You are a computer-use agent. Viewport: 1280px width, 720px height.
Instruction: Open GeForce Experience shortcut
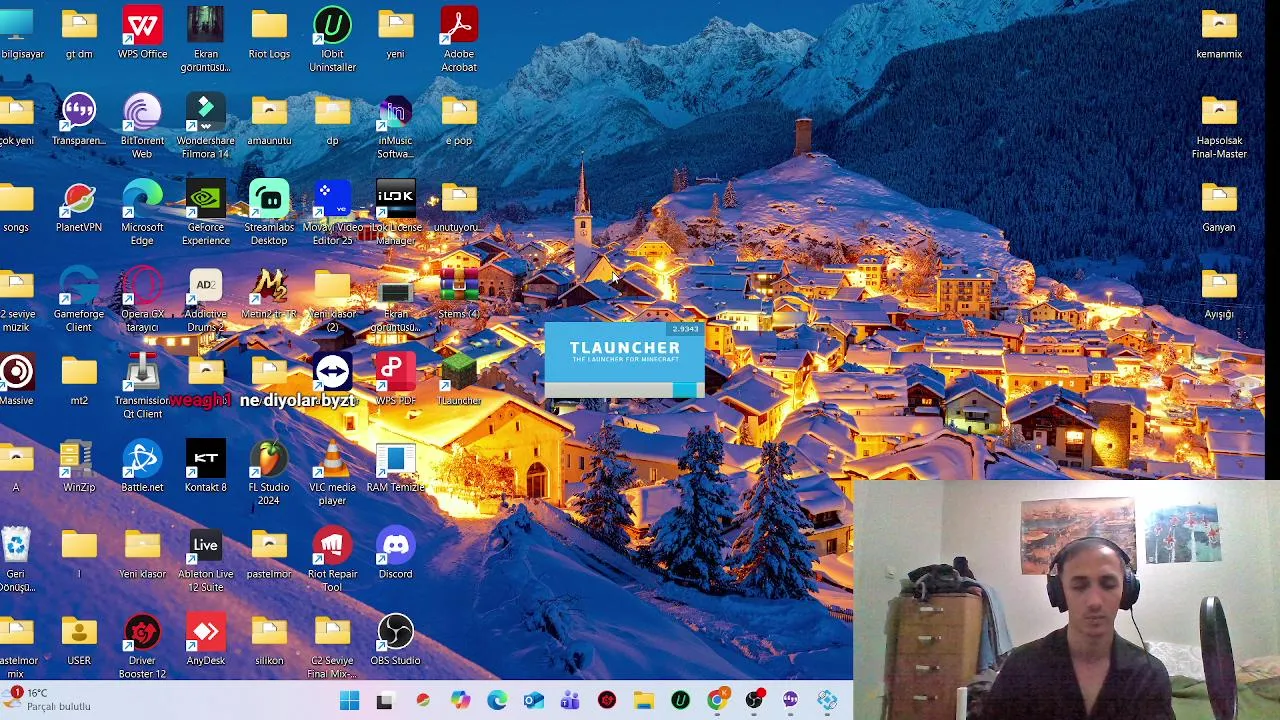[205, 214]
